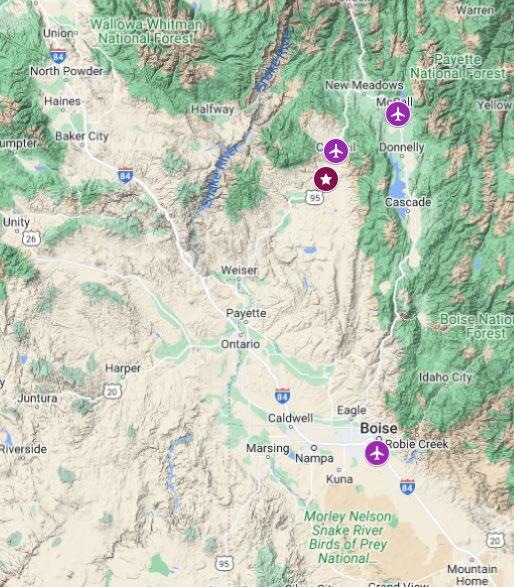
Task: Select the Ontario town label
Action: 240,344
